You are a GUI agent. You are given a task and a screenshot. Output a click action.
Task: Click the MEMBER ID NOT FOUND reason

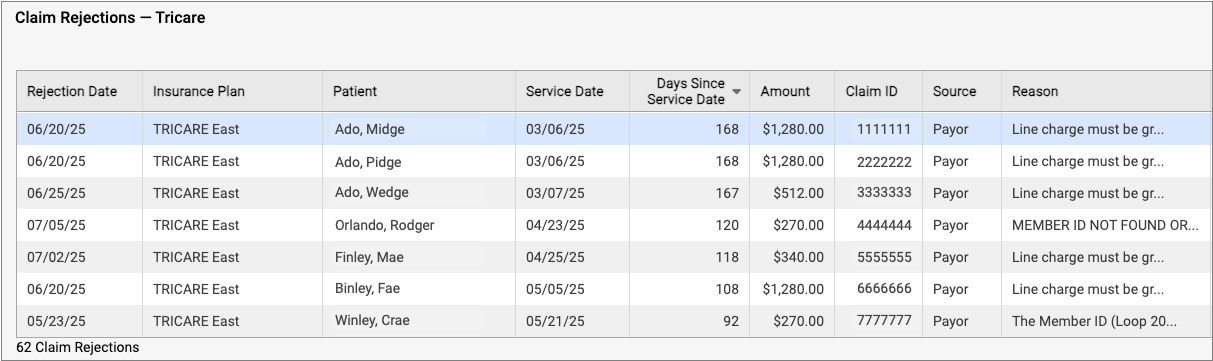1105,225
